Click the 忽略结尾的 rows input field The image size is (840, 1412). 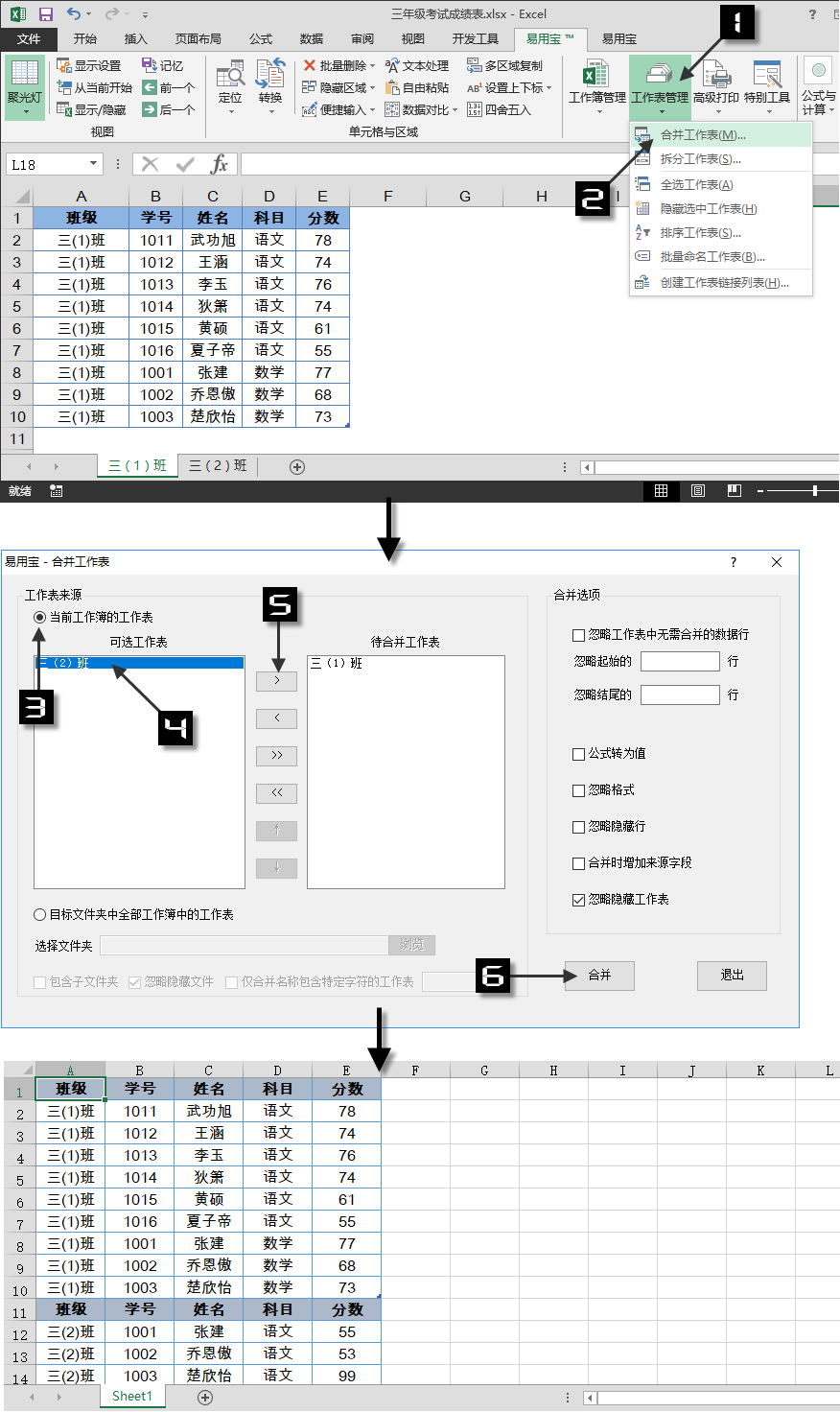coord(680,694)
